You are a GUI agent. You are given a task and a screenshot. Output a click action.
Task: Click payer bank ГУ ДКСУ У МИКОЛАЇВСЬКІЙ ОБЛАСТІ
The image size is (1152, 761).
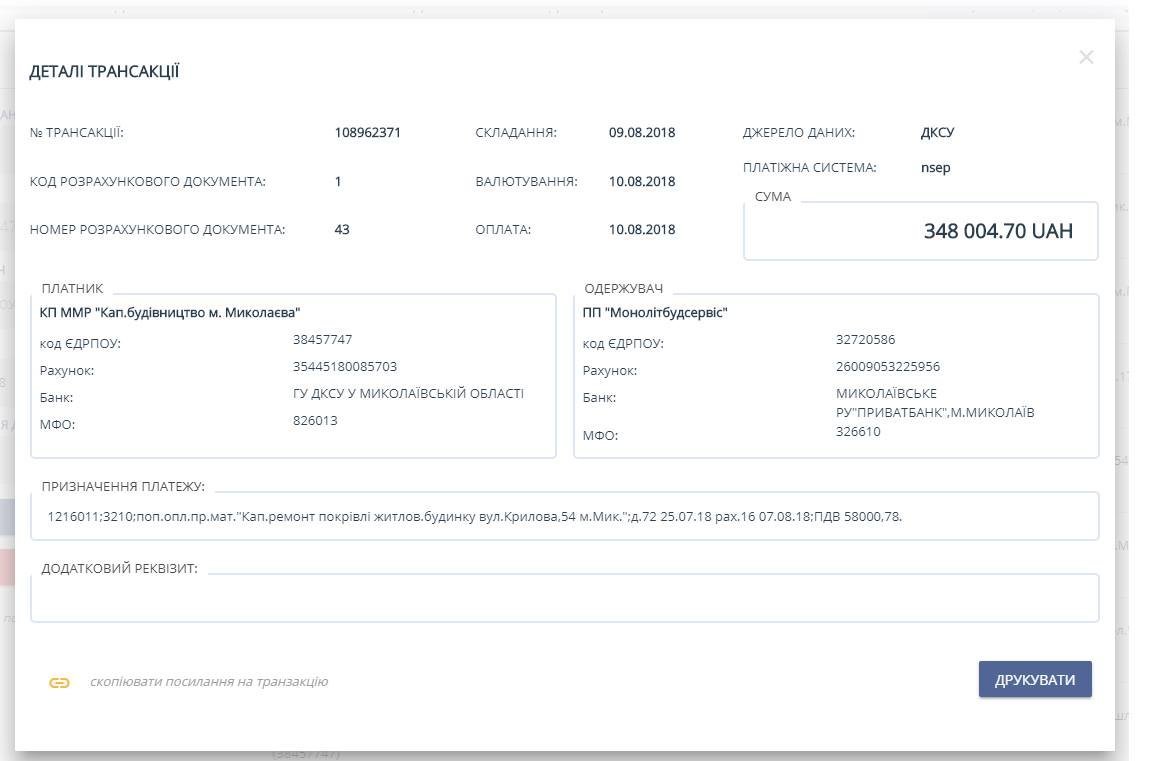408,394
